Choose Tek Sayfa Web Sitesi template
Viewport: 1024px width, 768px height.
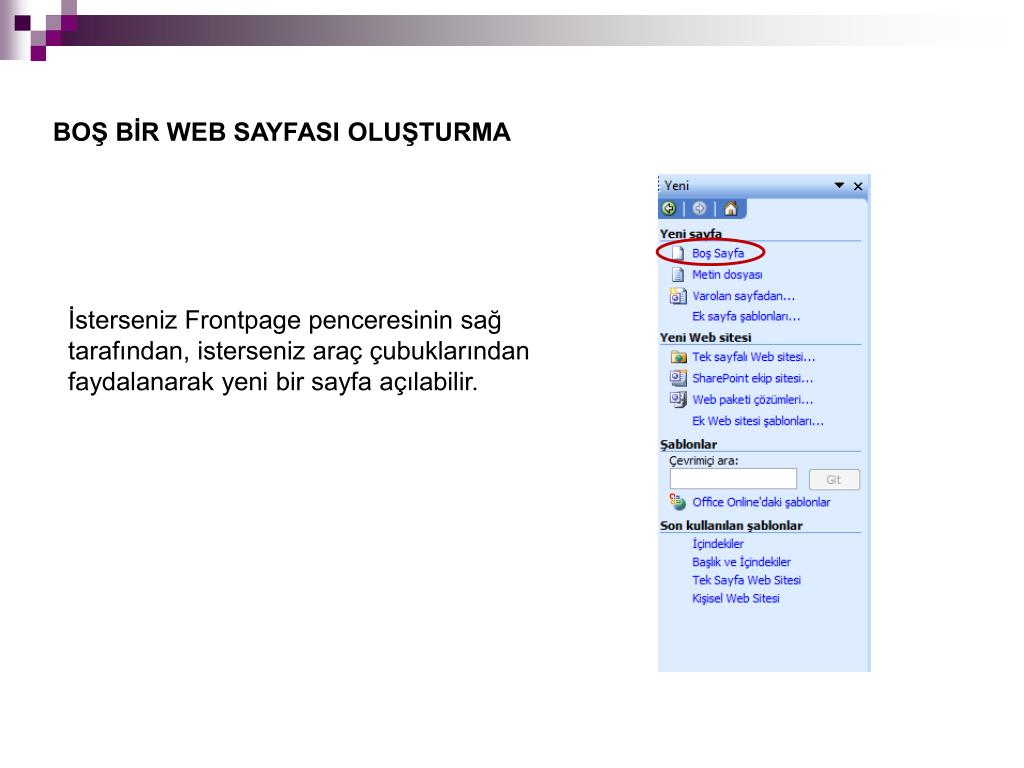(x=746, y=580)
